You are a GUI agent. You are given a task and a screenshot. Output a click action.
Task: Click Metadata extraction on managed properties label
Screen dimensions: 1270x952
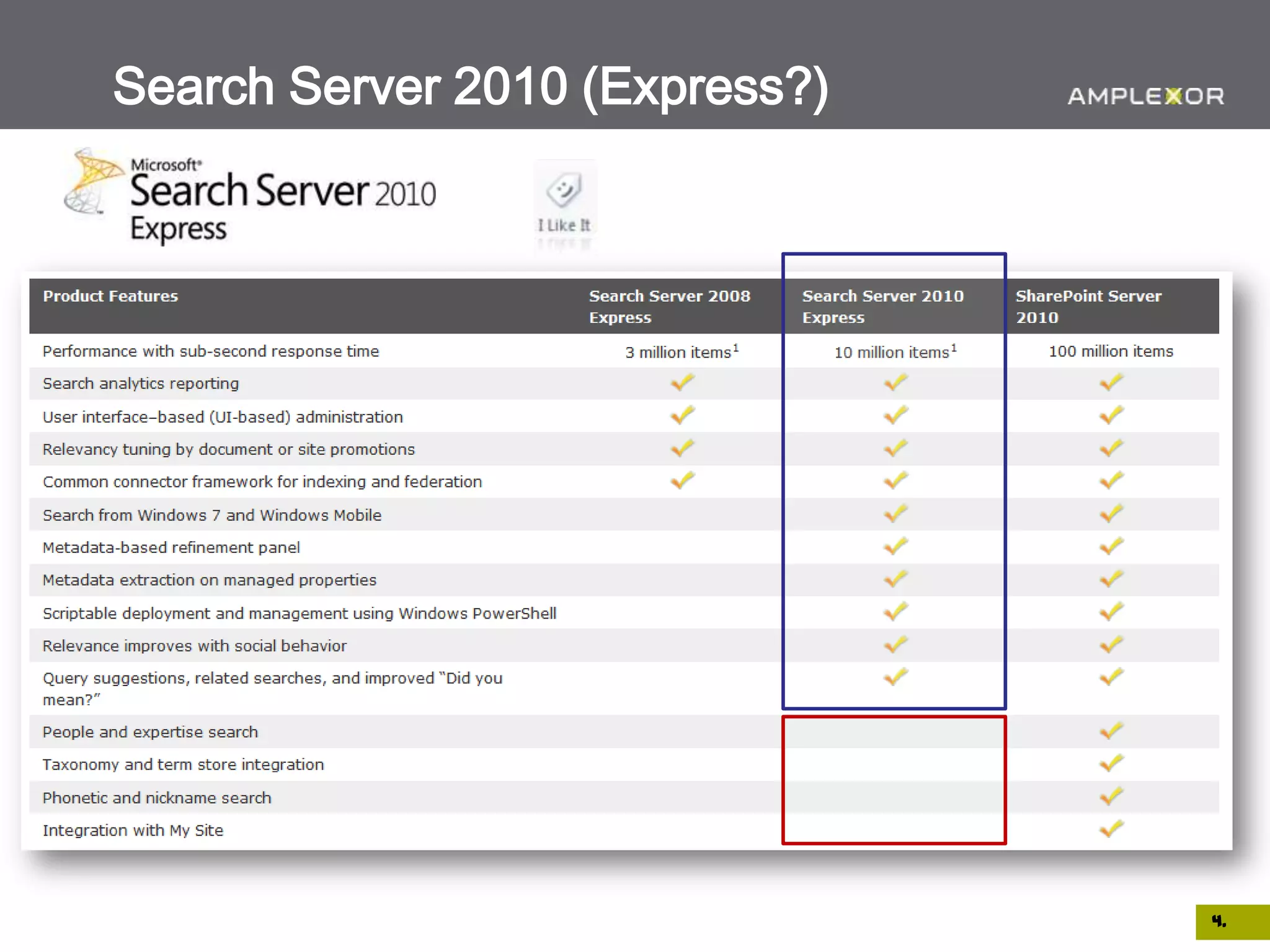210,580
